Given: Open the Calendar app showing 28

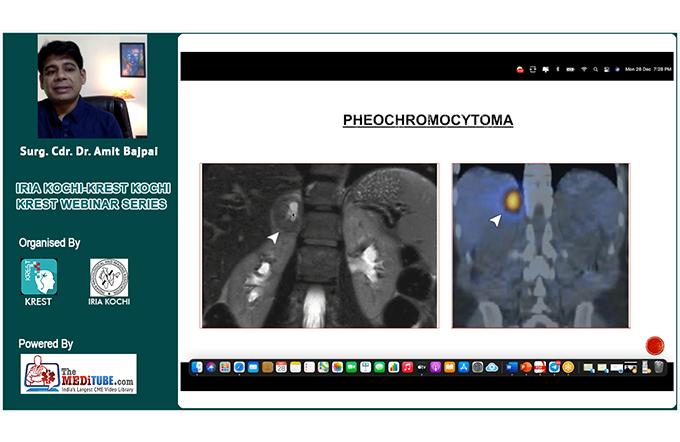Looking at the screenshot, I should [x=281, y=367].
